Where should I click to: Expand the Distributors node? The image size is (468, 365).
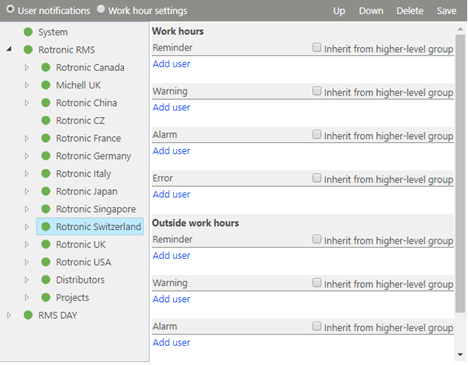tap(27, 280)
